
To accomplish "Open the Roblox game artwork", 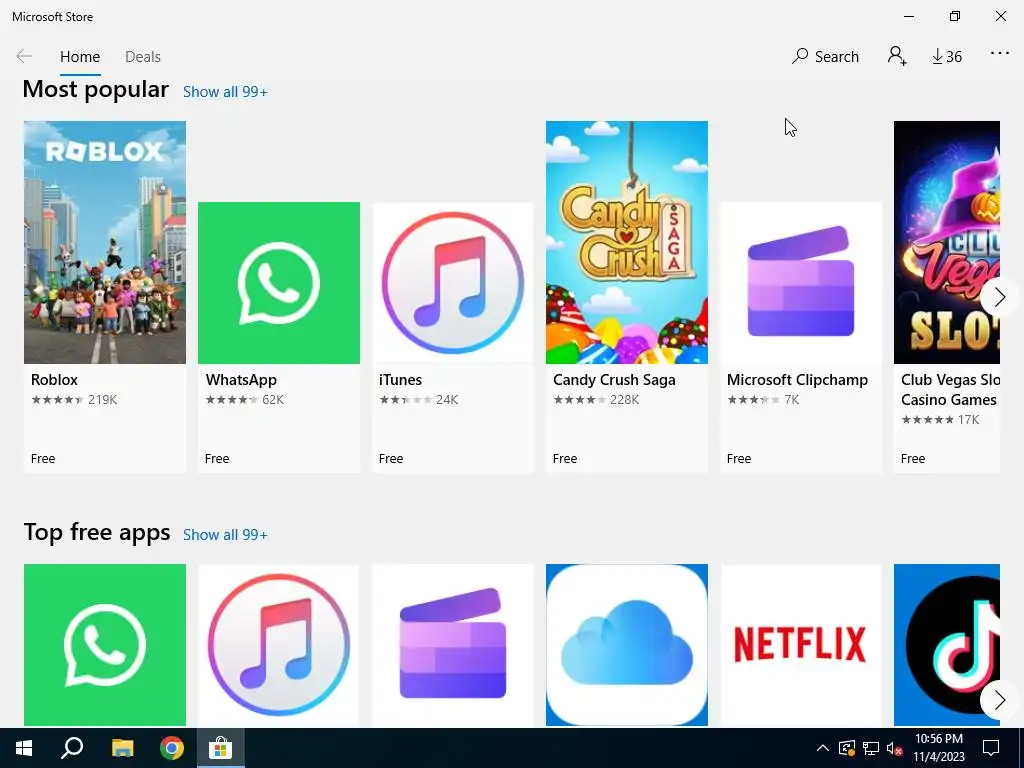I will click(x=104, y=242).
